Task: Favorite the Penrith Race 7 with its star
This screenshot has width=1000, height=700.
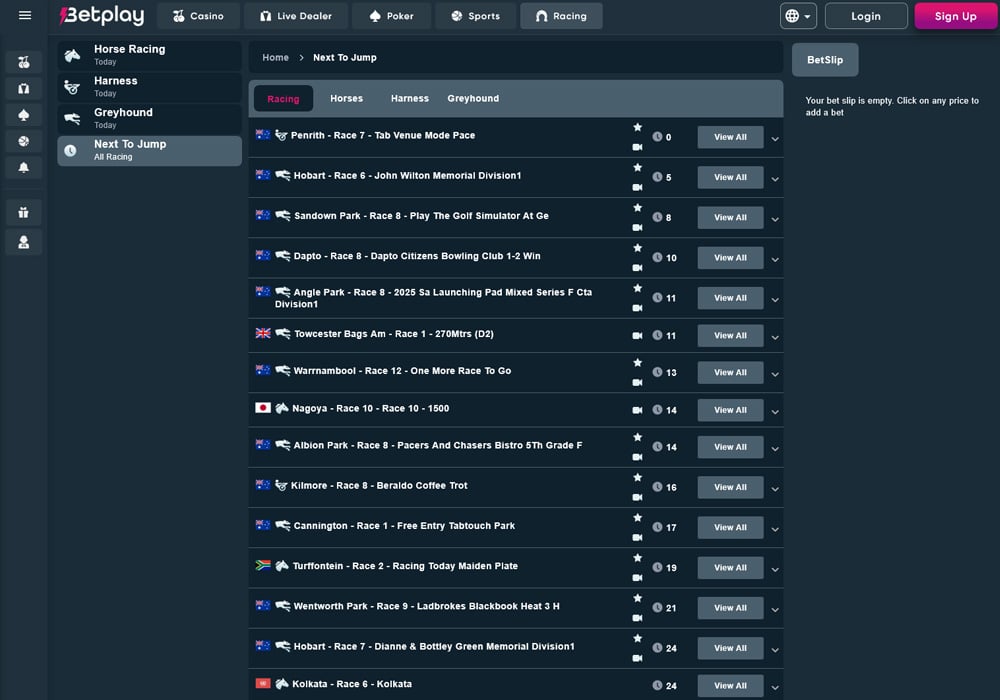Action: 637,127
